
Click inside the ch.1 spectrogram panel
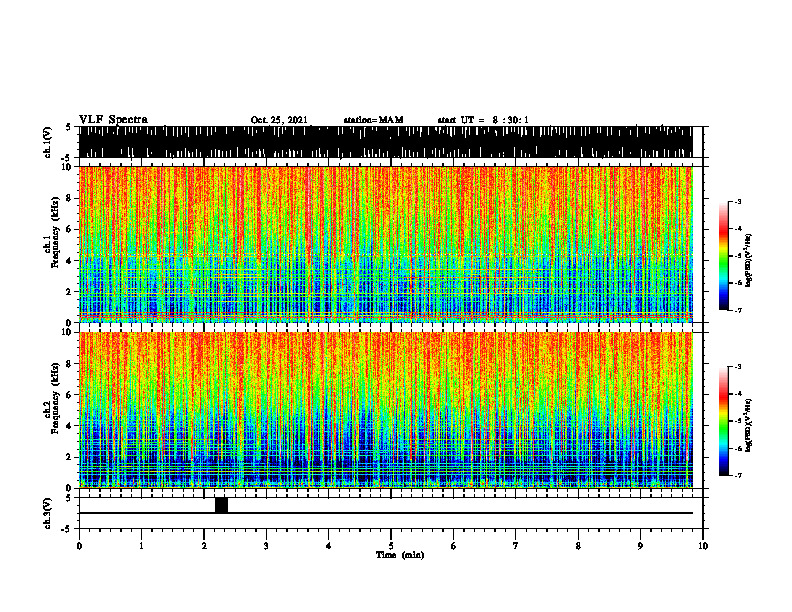tap(385, 244)
